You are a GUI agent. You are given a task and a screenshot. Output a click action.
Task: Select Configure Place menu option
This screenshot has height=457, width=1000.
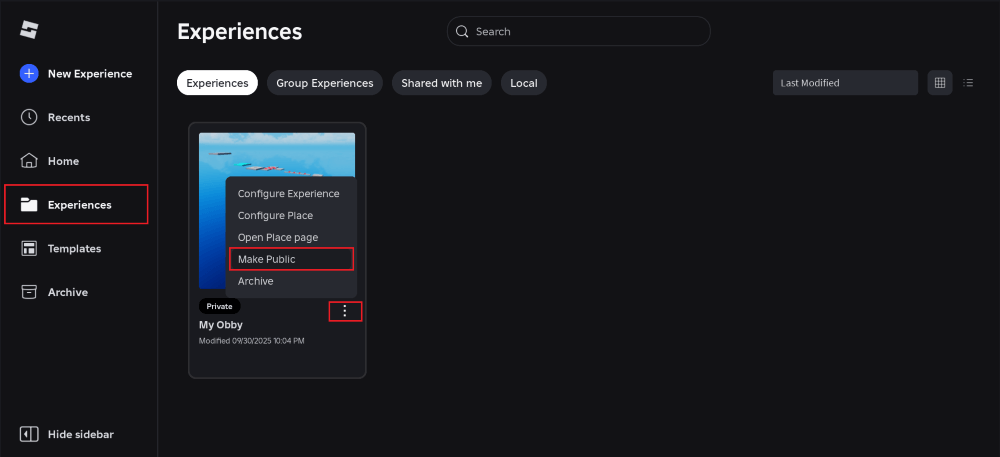(x=275, y=216)
